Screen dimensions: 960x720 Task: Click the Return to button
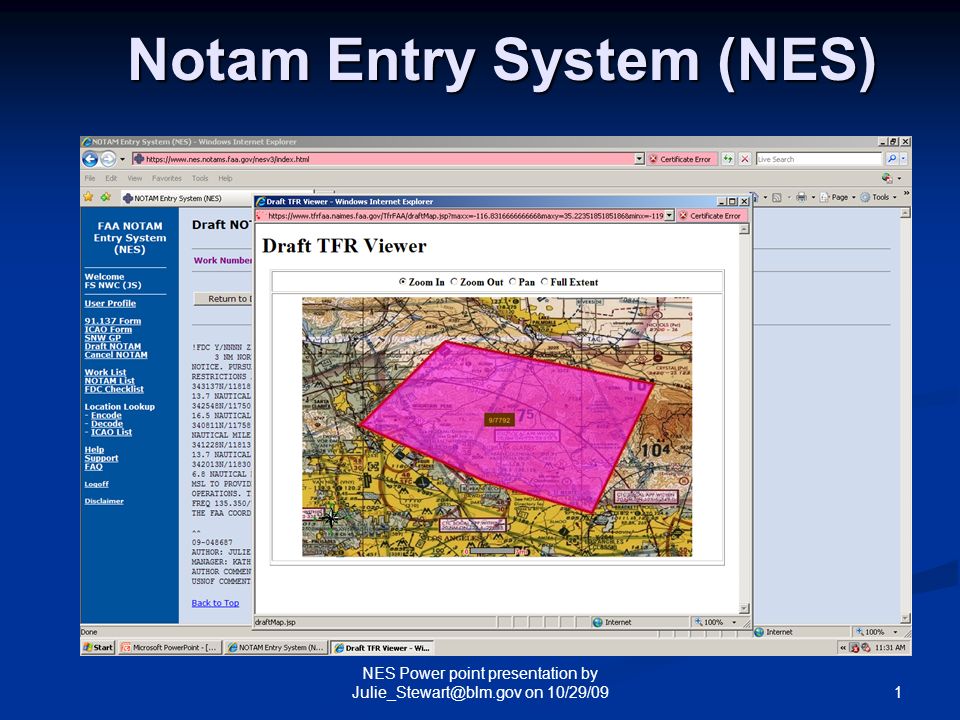click(223, 299)
